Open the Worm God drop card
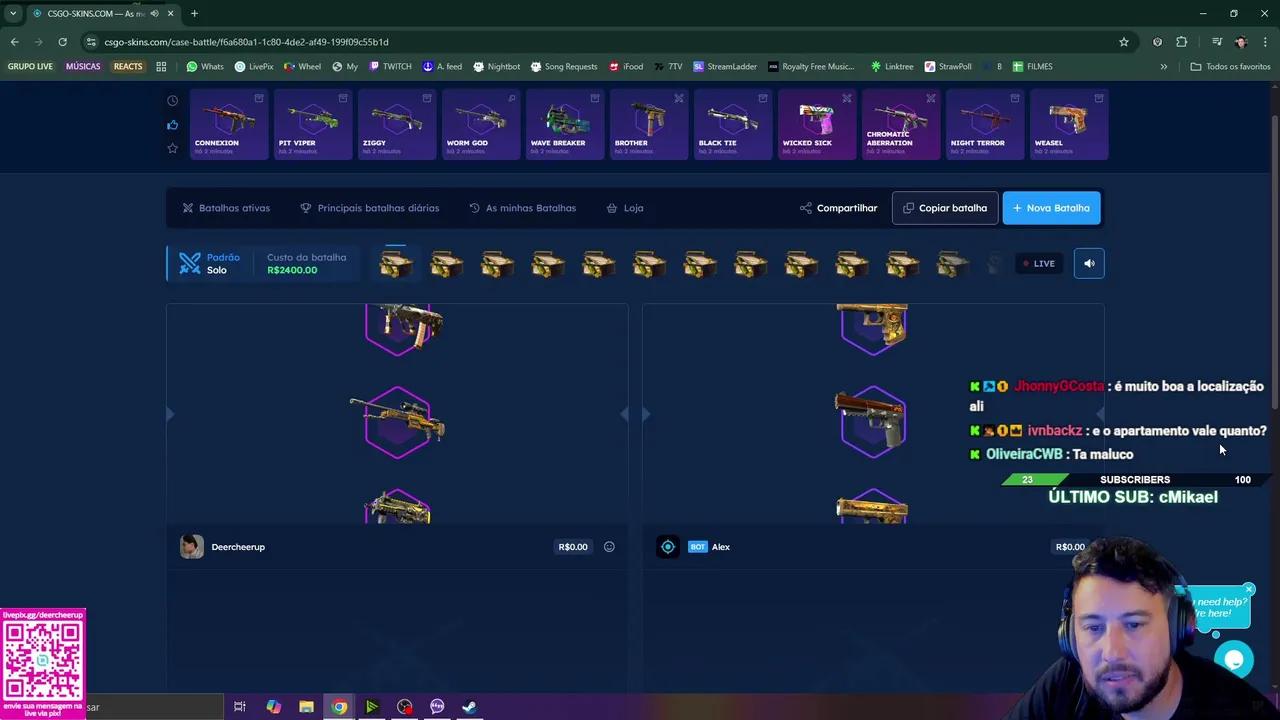The image size is (1280, 720). [481, 124]
